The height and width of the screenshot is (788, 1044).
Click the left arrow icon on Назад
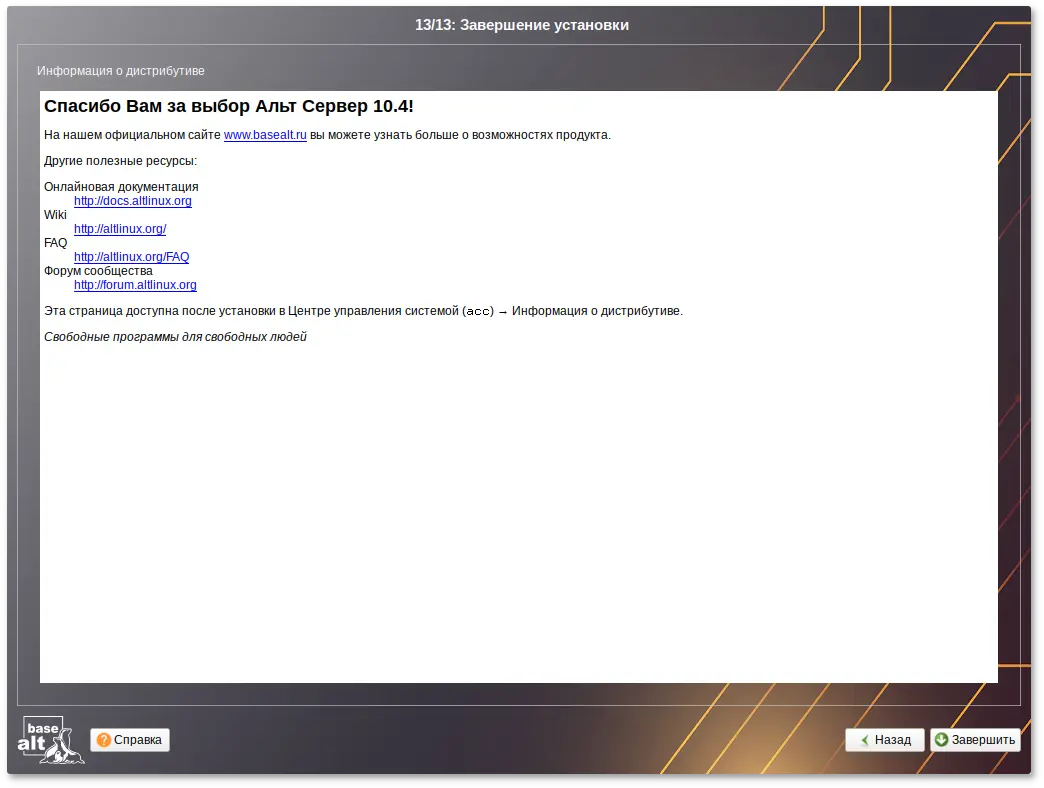[864, 740]
